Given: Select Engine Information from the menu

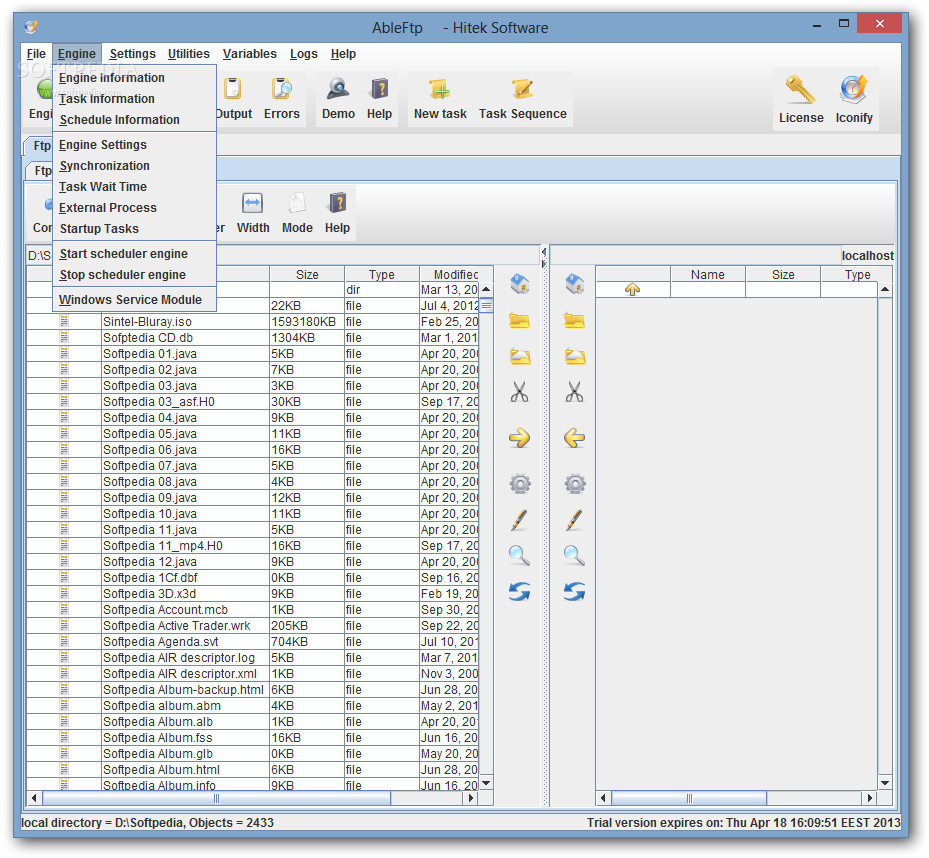Looking at the screenshot, I should coord(134,78).
